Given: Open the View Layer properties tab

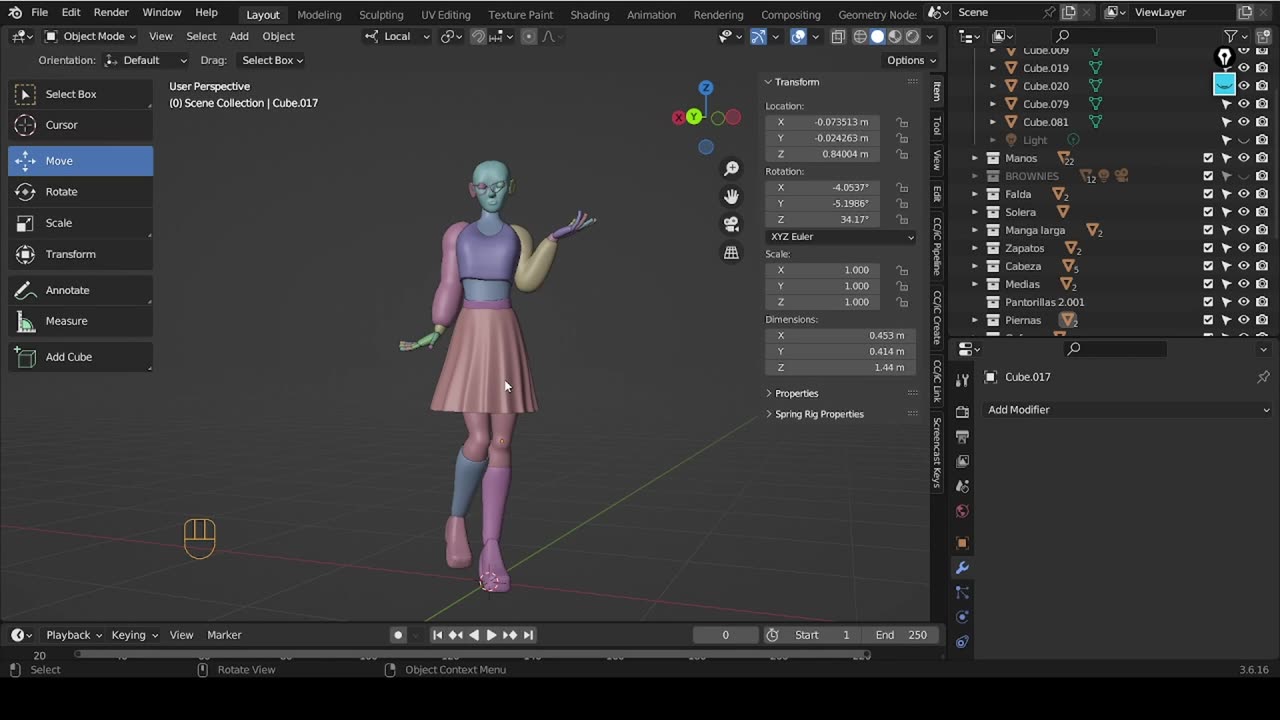Looking at the screenshot, I should tap(962, 461).
